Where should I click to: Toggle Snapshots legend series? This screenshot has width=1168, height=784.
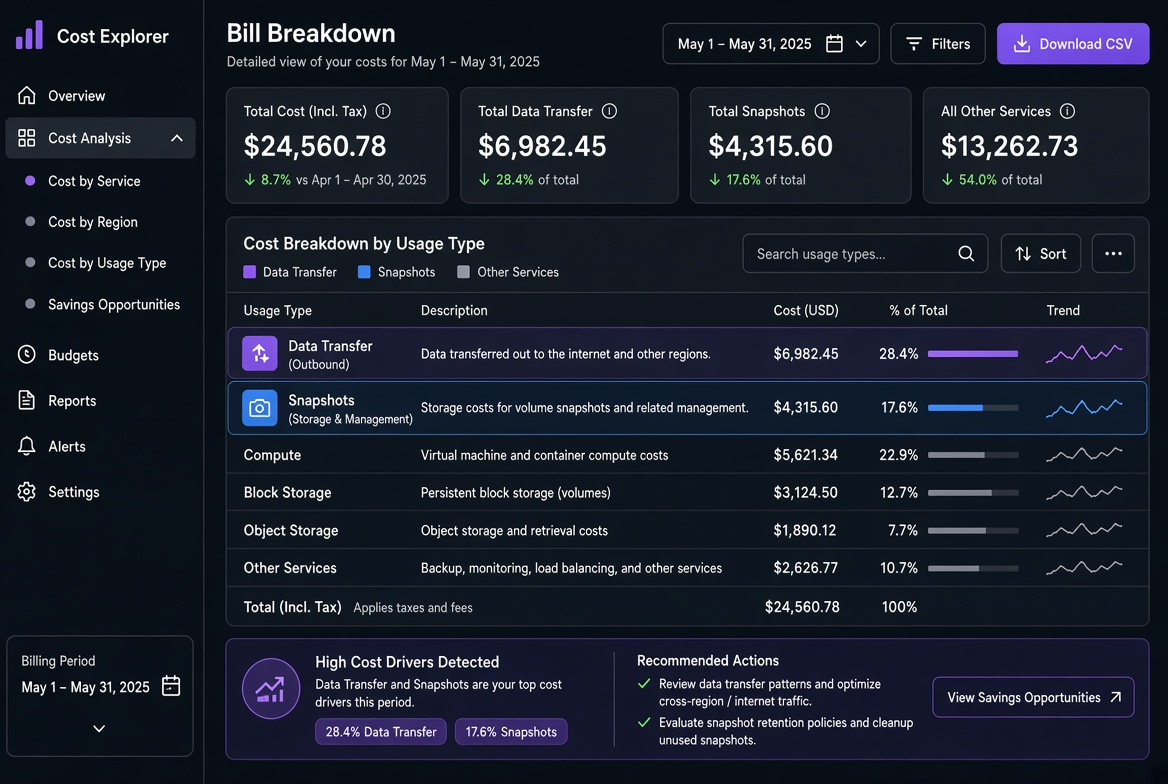pyautogui.click(x=396, y=272)
